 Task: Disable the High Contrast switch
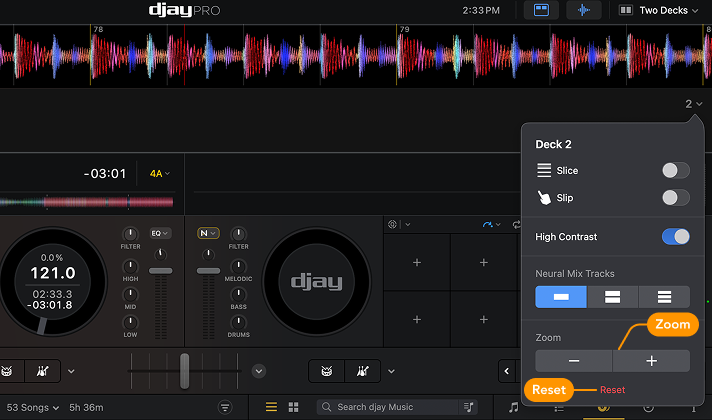point(676,237)
